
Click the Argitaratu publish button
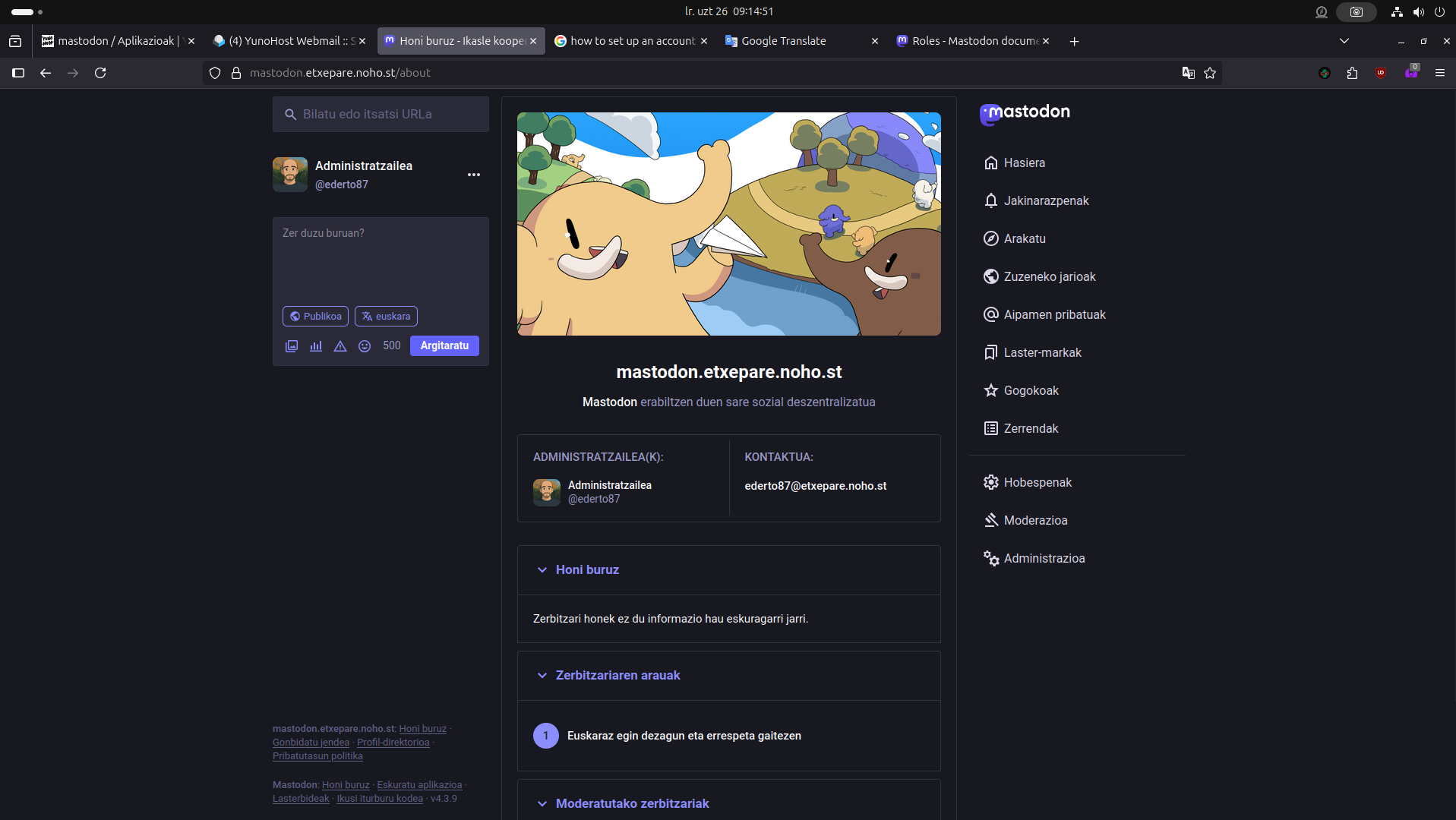(x=444, y=345)
